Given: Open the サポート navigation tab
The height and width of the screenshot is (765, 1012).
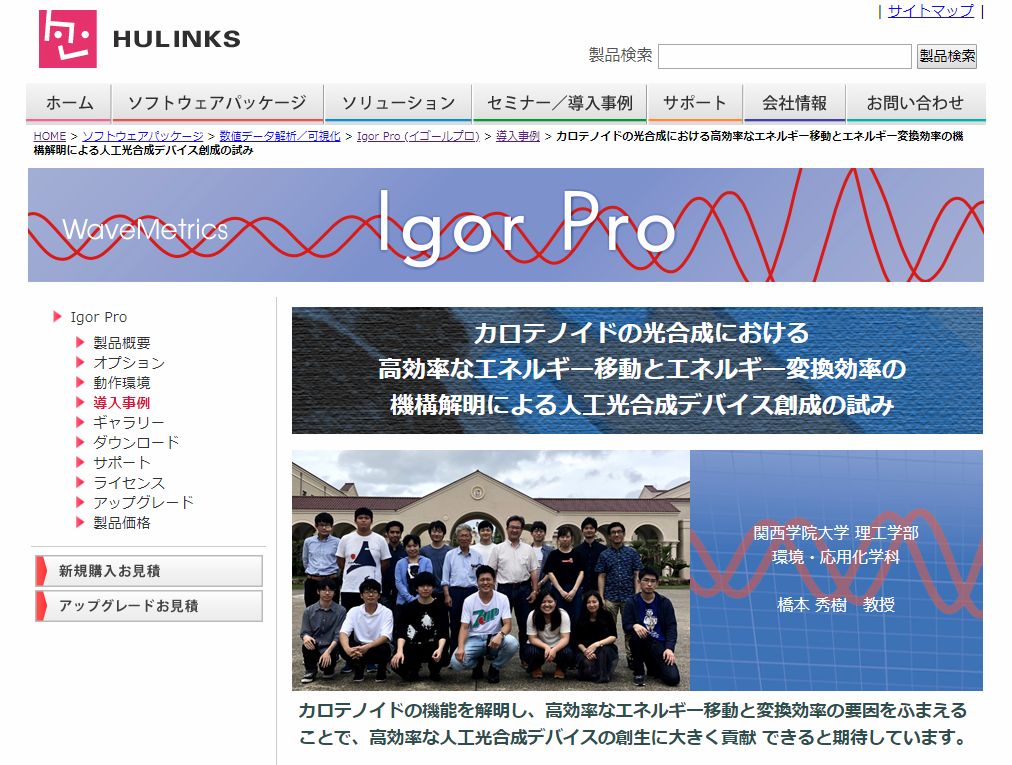Looking at the screenshot, I should [x=695, y=103].
